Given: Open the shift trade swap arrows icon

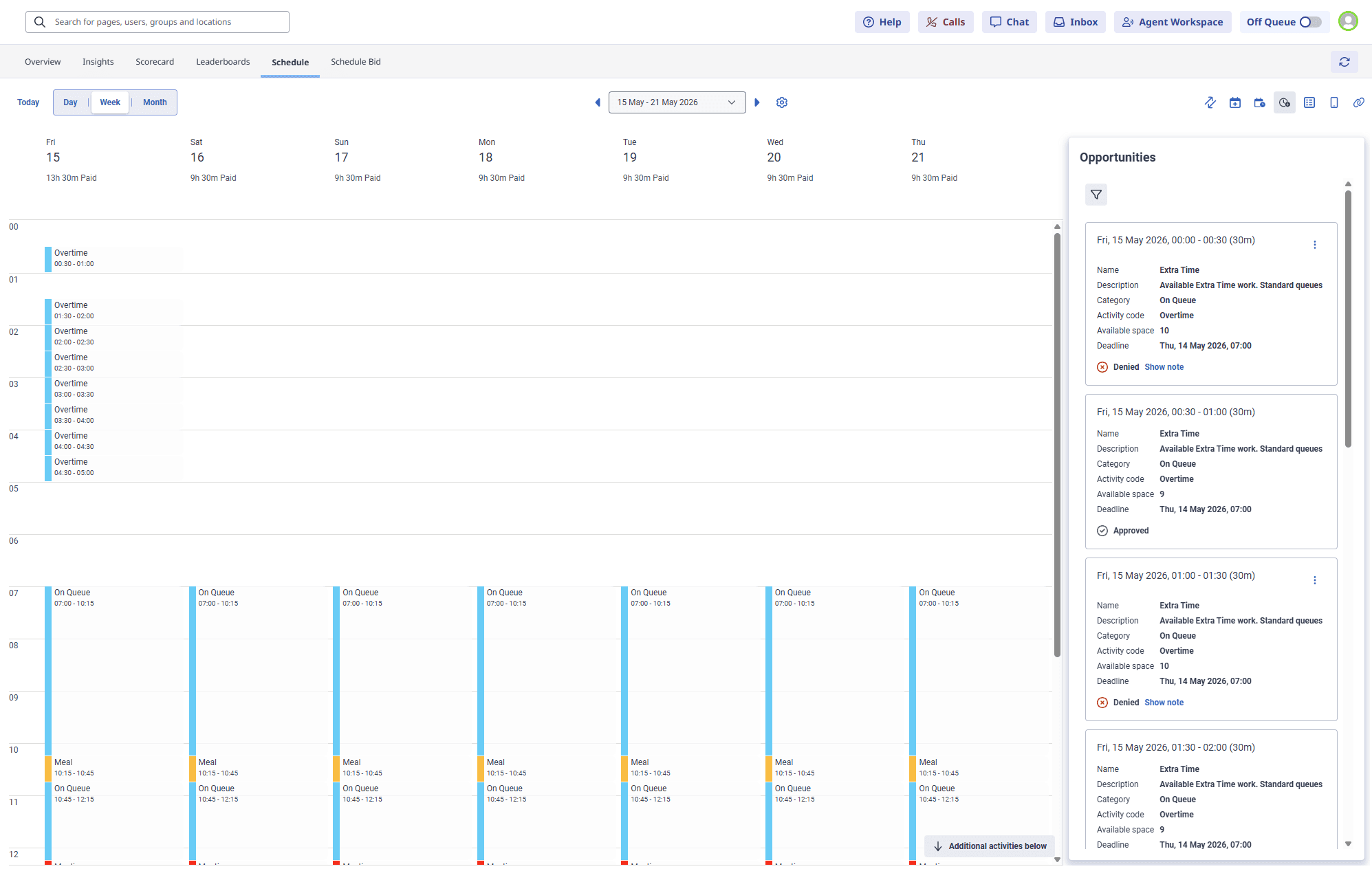Looking at the screenshot, I should 1210,102.
